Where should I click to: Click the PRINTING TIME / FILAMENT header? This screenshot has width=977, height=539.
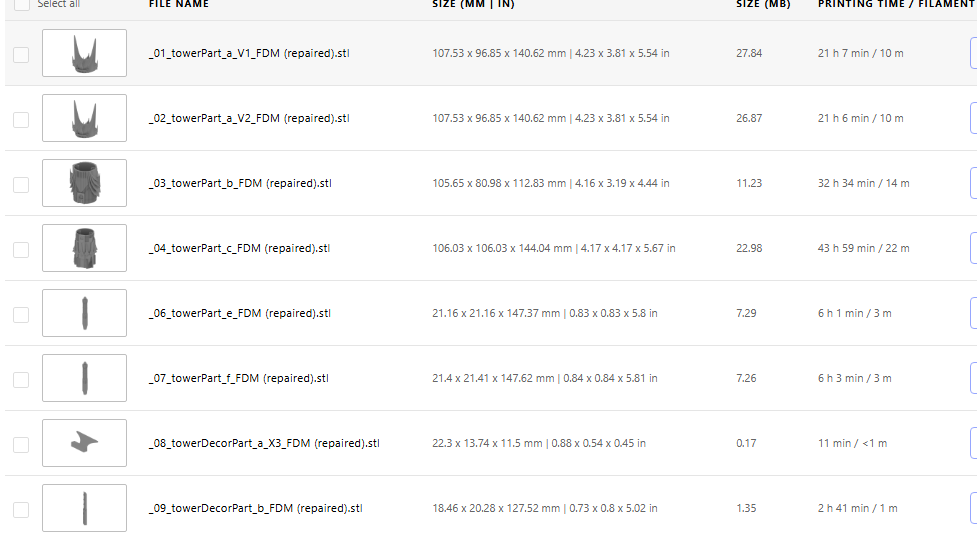(x=895, y=4)
